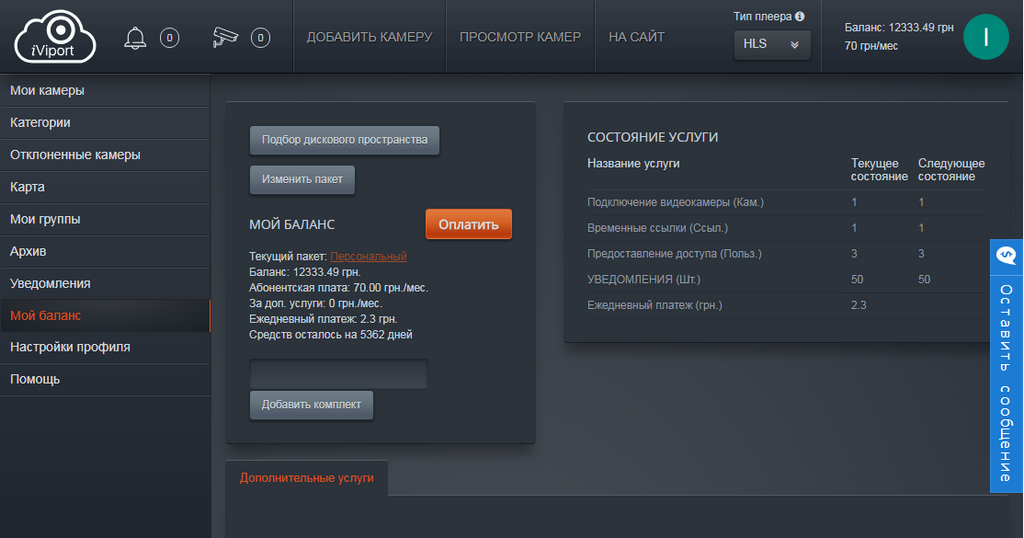Click the Название услуги column header
Image resolution: width=1024 pixels, height=538 pixels.
(633, 163)
